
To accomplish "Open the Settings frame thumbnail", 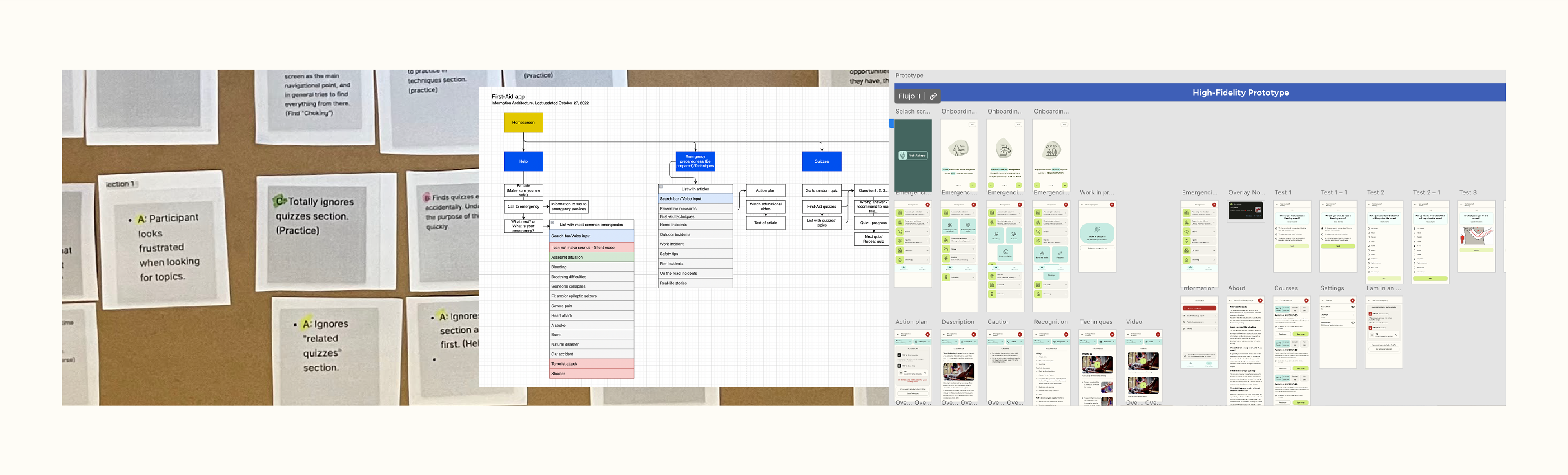I will pos(1339,332).
